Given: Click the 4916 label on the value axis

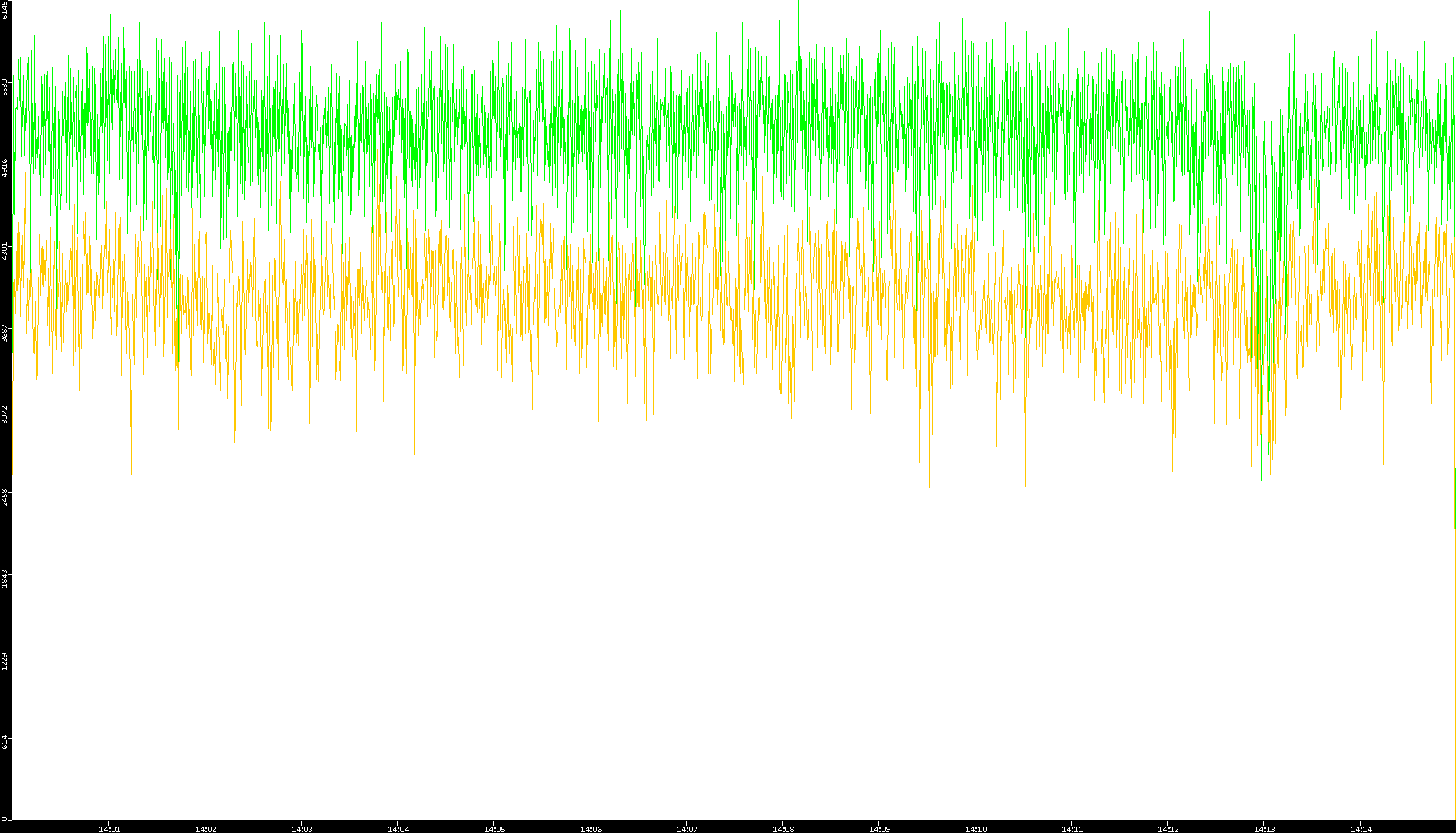Looking at the screenshot, I should click(6, 168).
